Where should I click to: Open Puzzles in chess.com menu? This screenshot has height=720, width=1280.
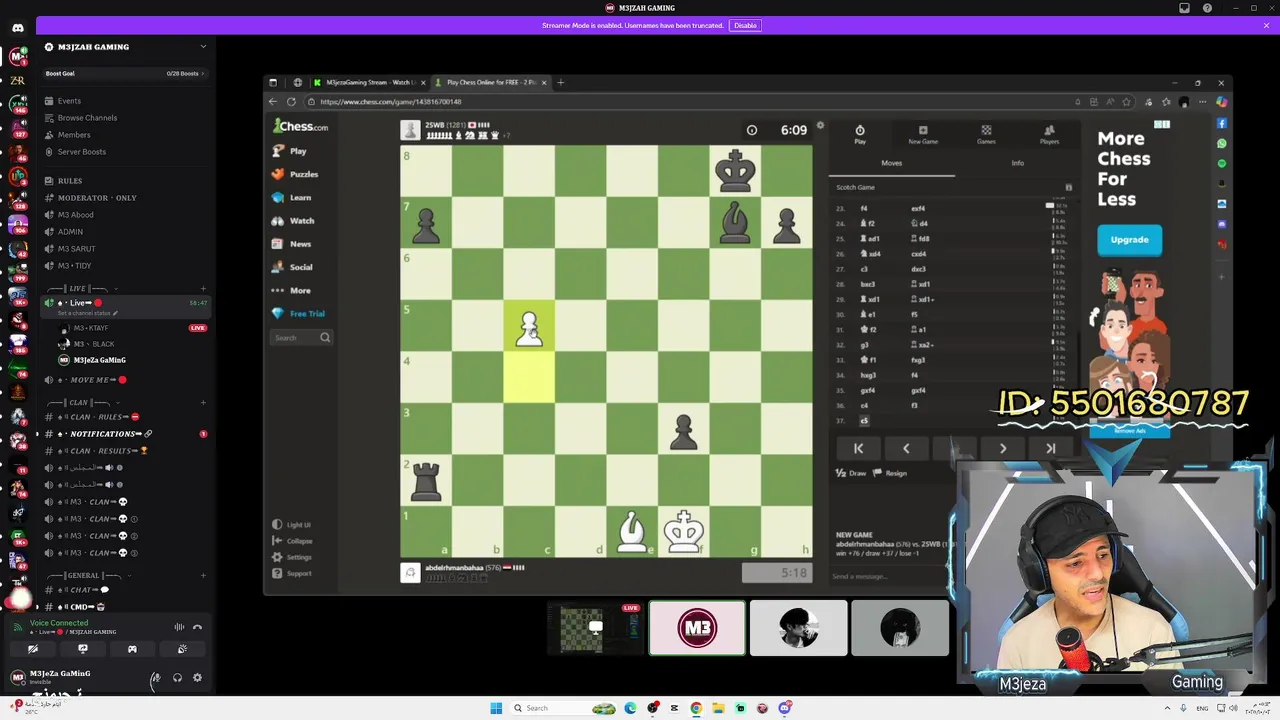pos(303,174)
